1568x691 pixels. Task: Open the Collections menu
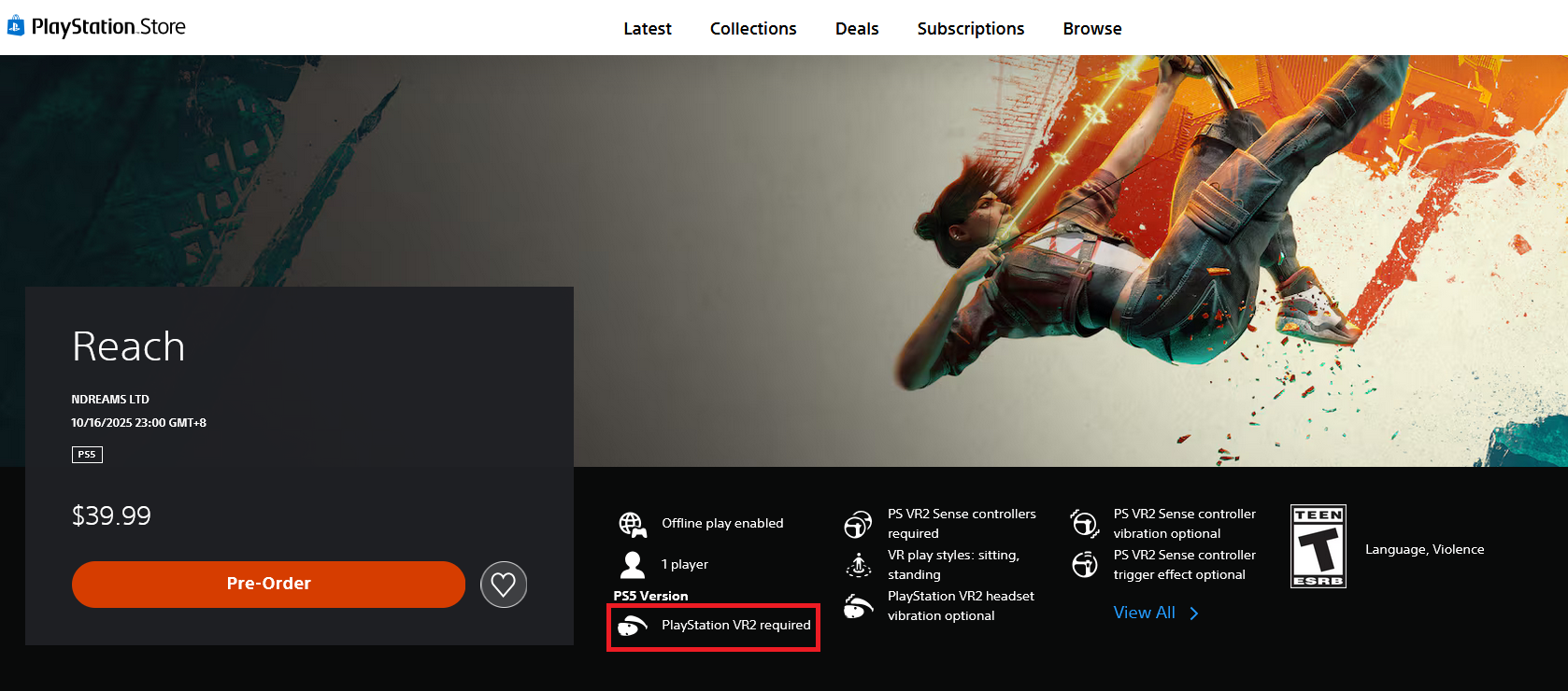pyautogui.click(x=753, y=29)
